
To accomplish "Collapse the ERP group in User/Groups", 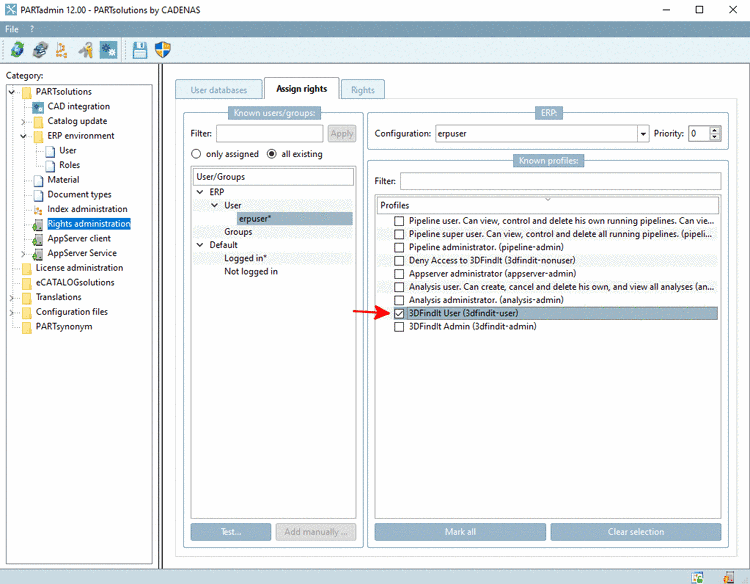I will point(200,192).
